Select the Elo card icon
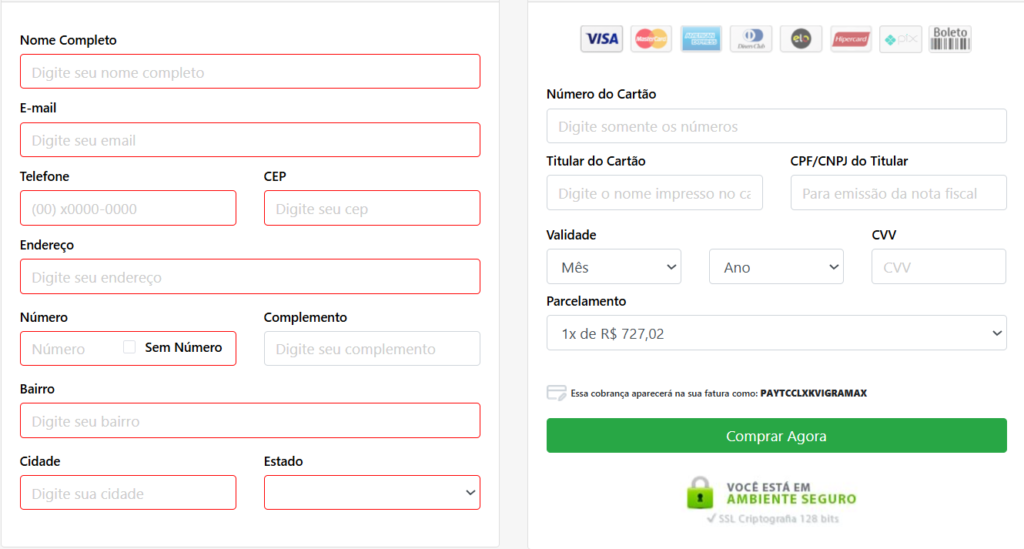Viewport: 1024px width, 549px height. pos(801,39)
